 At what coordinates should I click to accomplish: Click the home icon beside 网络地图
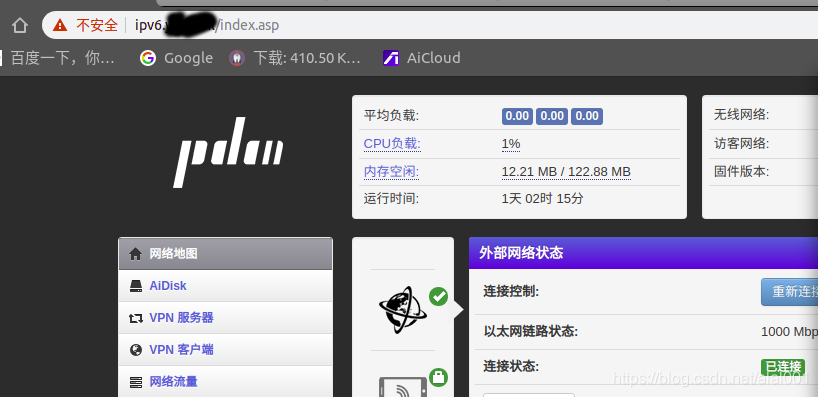(136, 254)
